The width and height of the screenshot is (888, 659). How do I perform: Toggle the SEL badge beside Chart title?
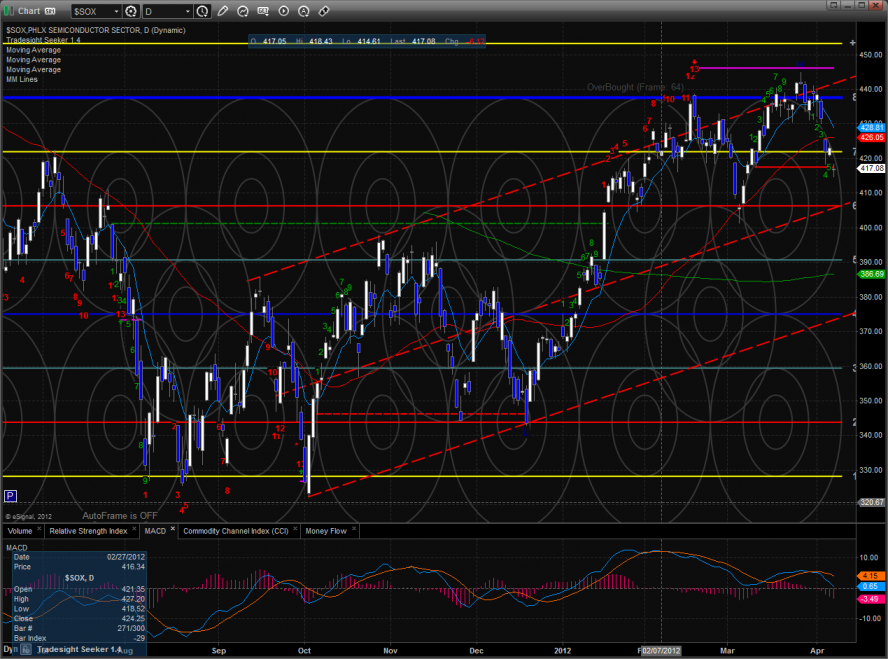(49, 12)
